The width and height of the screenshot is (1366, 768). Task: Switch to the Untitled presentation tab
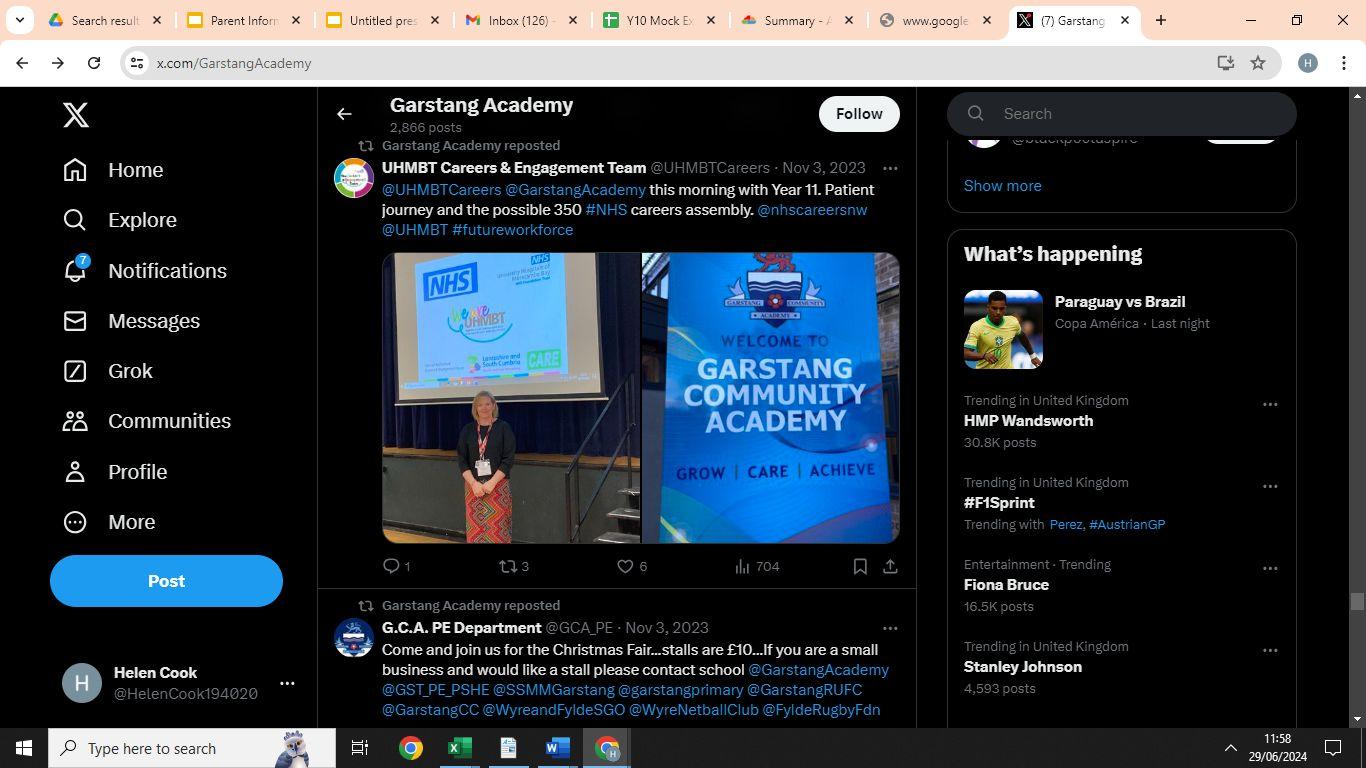(x=381, y=20)
